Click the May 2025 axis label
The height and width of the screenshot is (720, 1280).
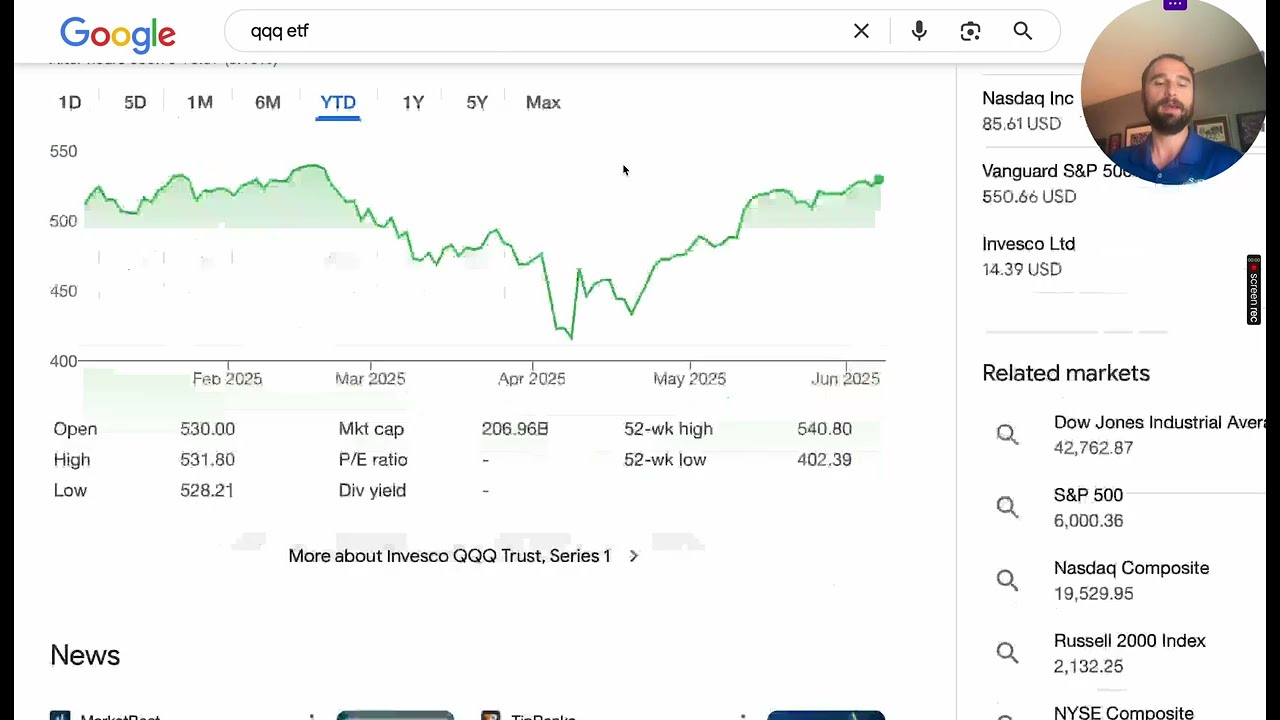click(x=689, y=379)
